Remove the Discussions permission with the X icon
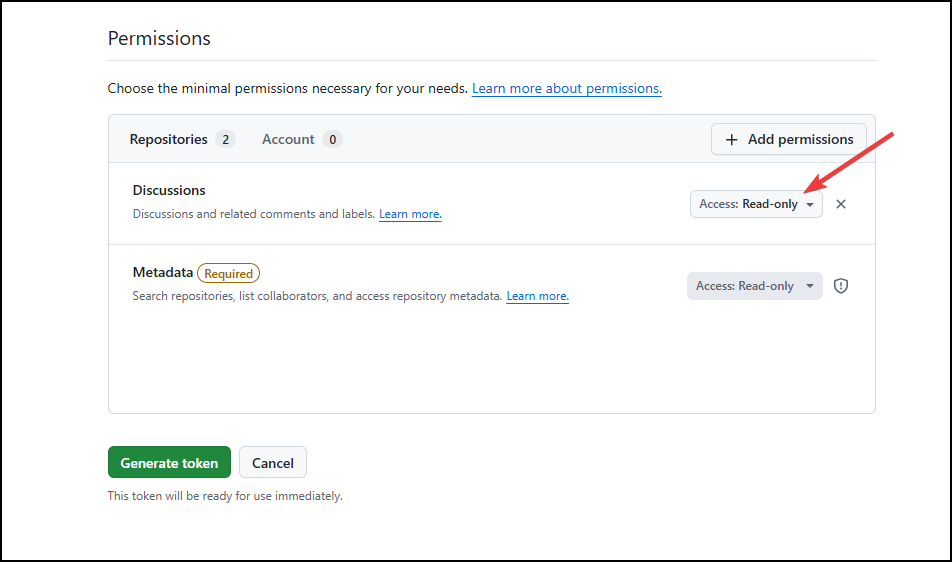952x562 pixels. point(841,204)
